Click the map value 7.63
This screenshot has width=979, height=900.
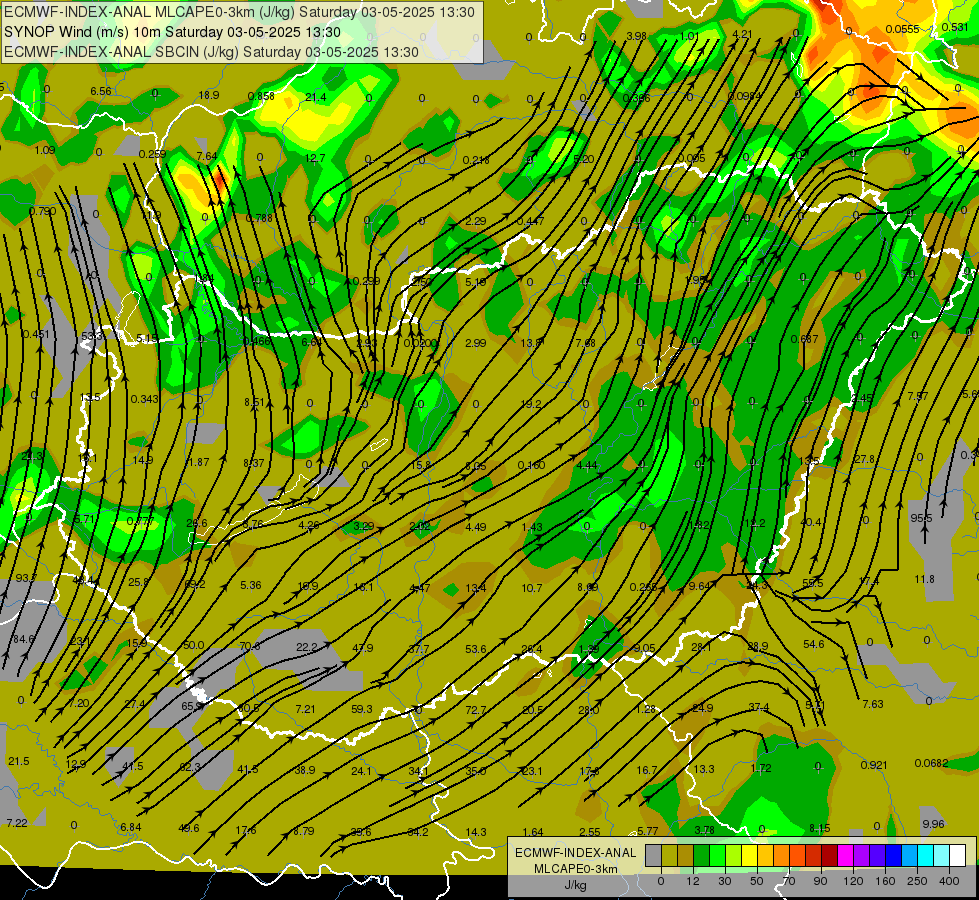pyautogui.click(x=873, y=705)
